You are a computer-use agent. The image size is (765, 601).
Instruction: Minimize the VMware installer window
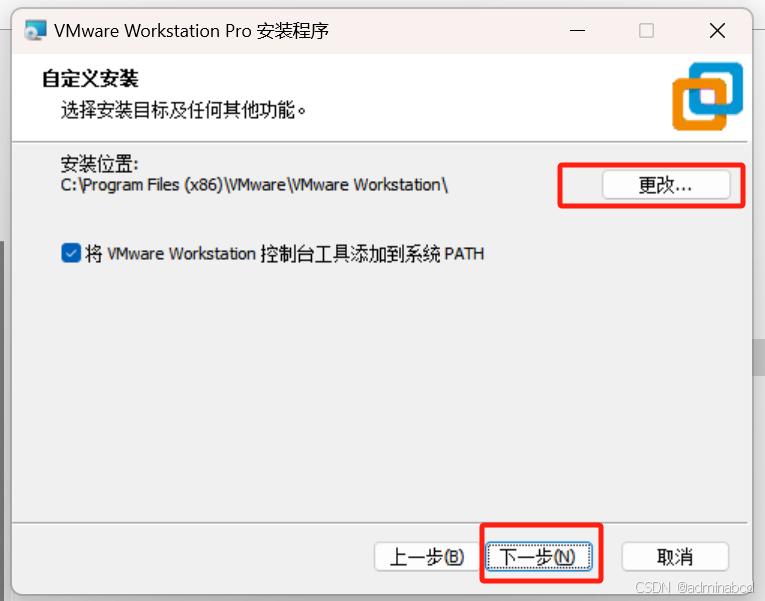pyautogui.click(x=577, y=31)
